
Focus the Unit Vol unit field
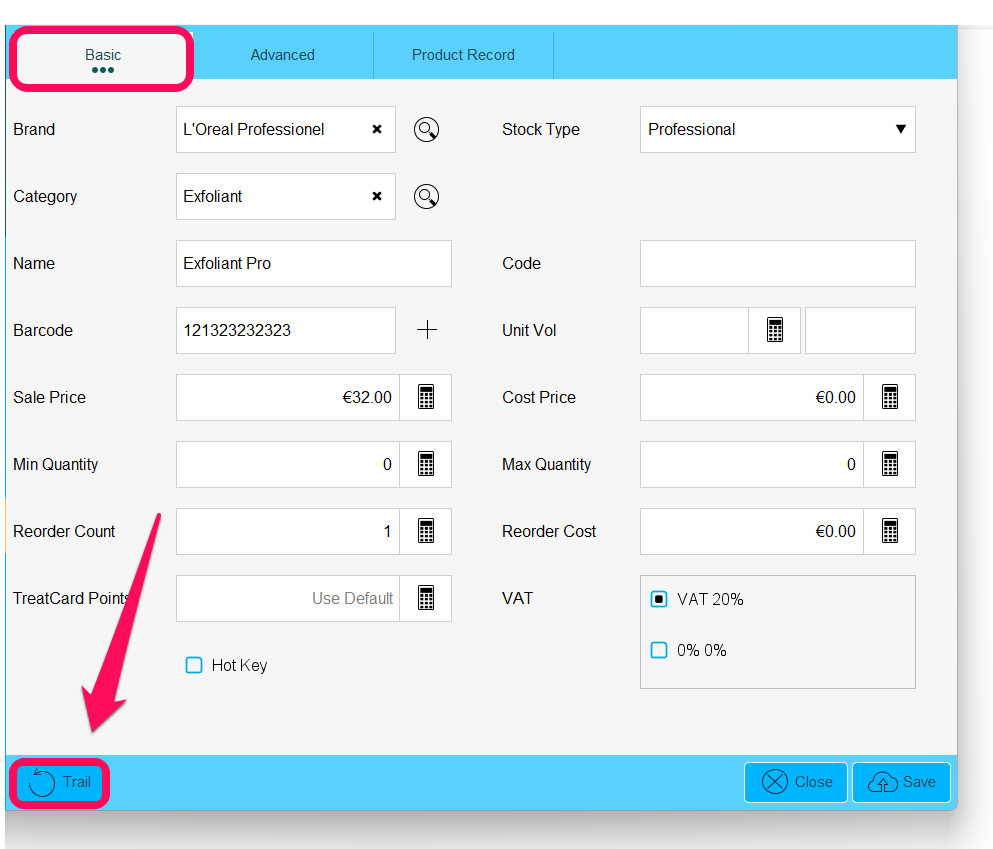[x=860, y=330]
